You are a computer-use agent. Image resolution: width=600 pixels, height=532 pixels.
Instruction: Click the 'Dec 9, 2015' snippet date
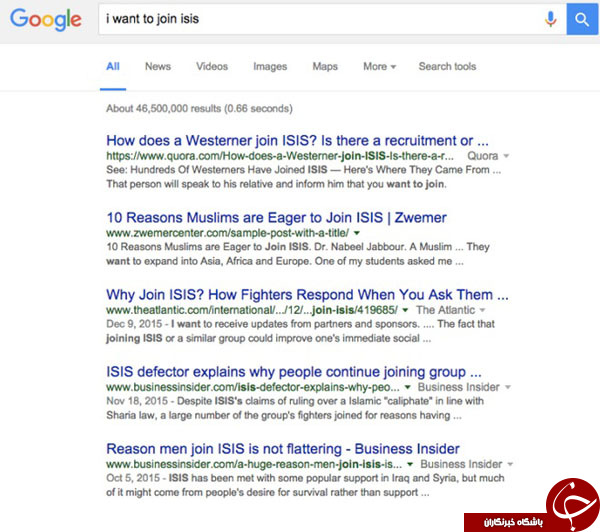click(x=134, y=324)
